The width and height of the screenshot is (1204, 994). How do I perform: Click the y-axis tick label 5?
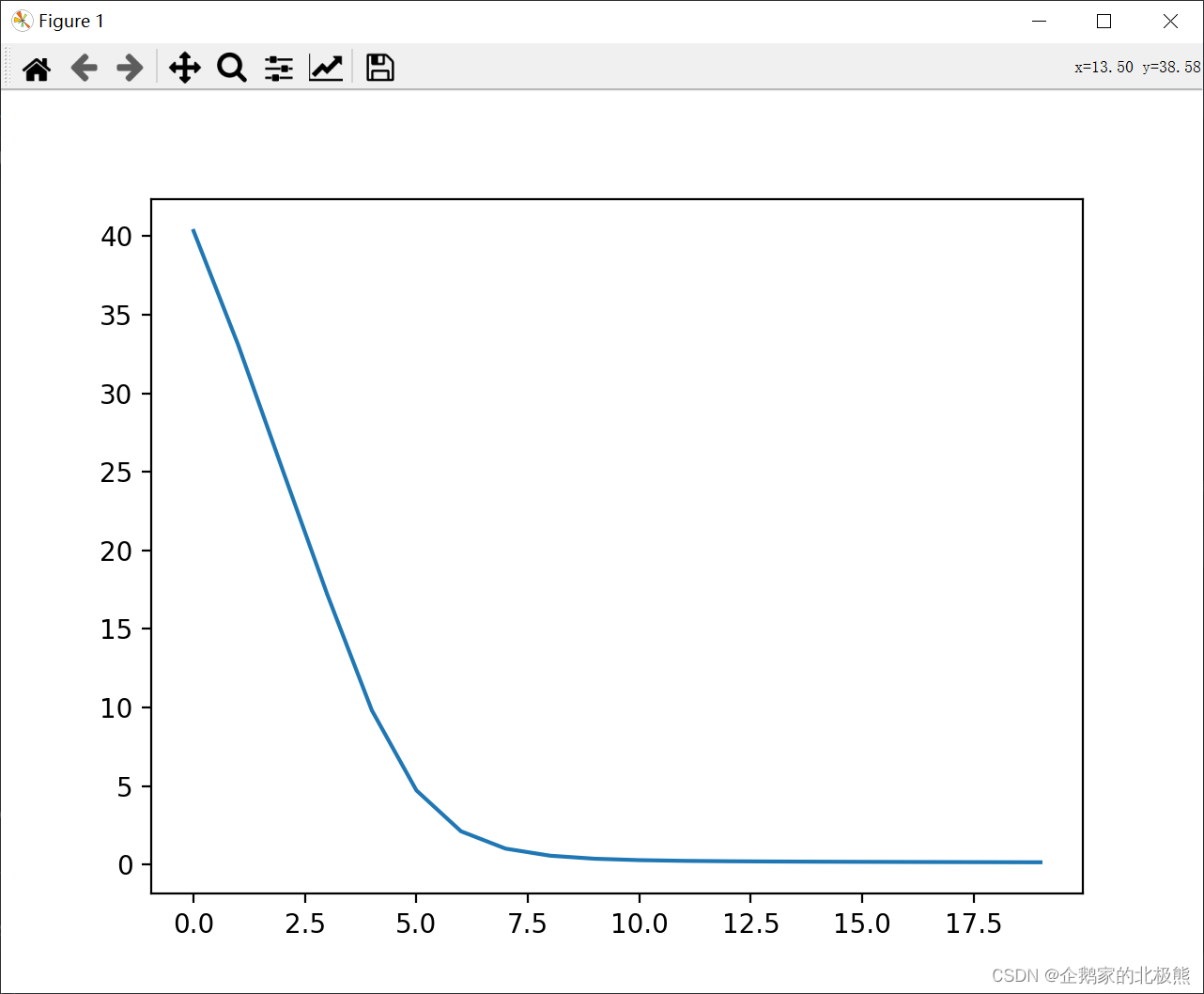(x=124, y=786)
